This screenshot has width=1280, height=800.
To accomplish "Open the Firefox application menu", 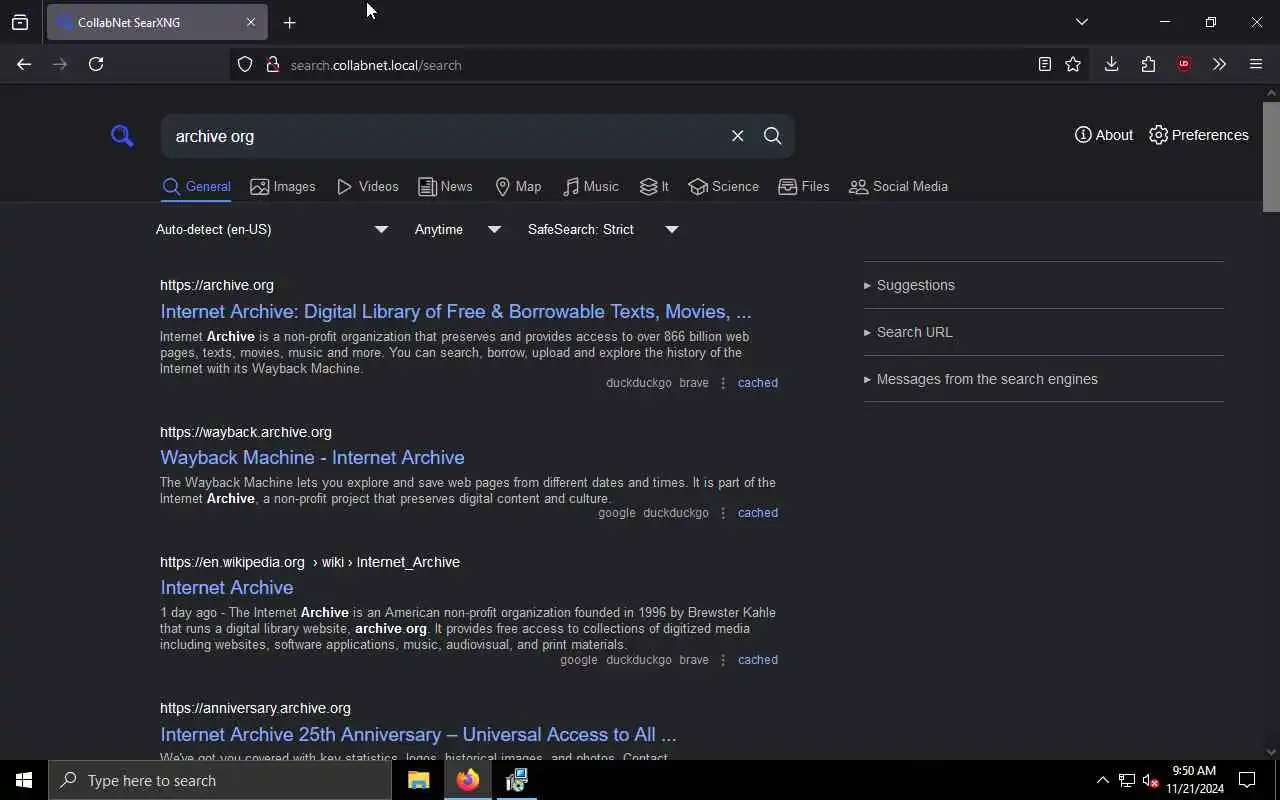I will click(1256, 64).
